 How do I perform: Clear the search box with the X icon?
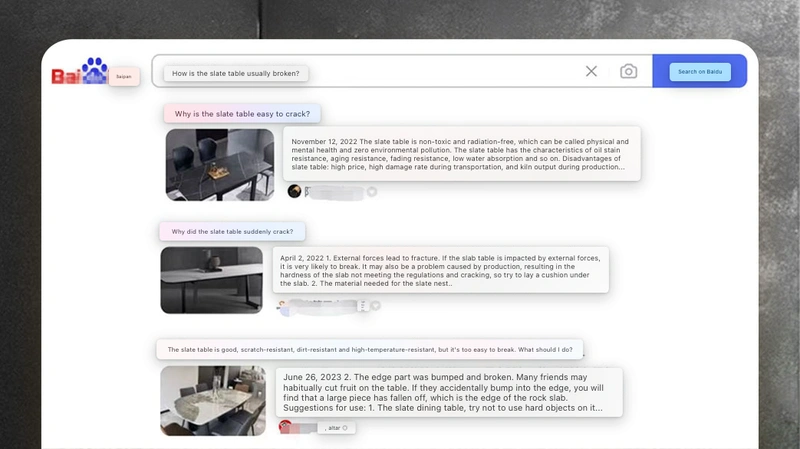coord(591,71)
